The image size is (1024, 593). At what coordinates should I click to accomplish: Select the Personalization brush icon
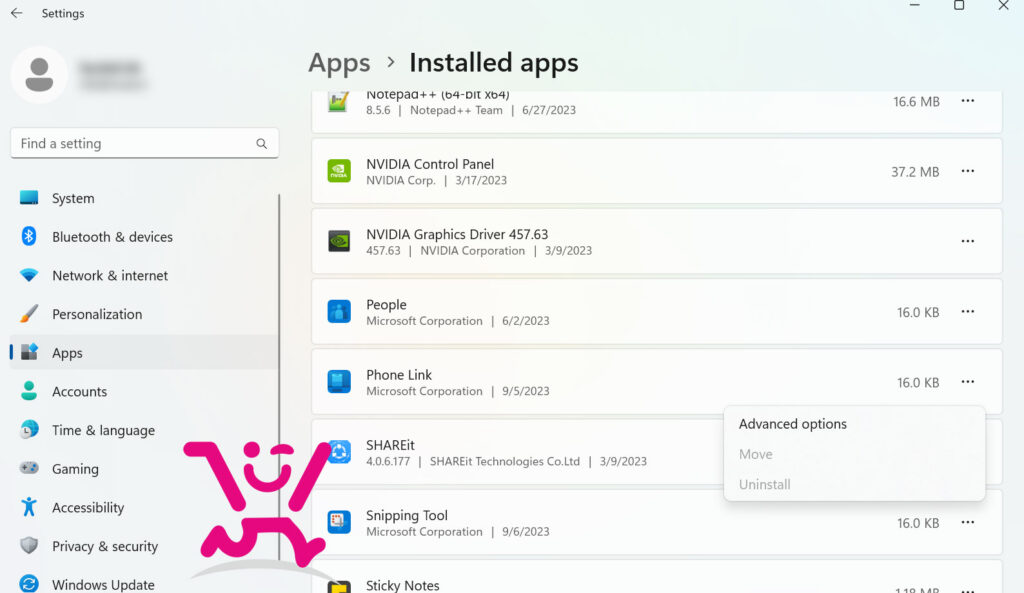click(29, 313)
